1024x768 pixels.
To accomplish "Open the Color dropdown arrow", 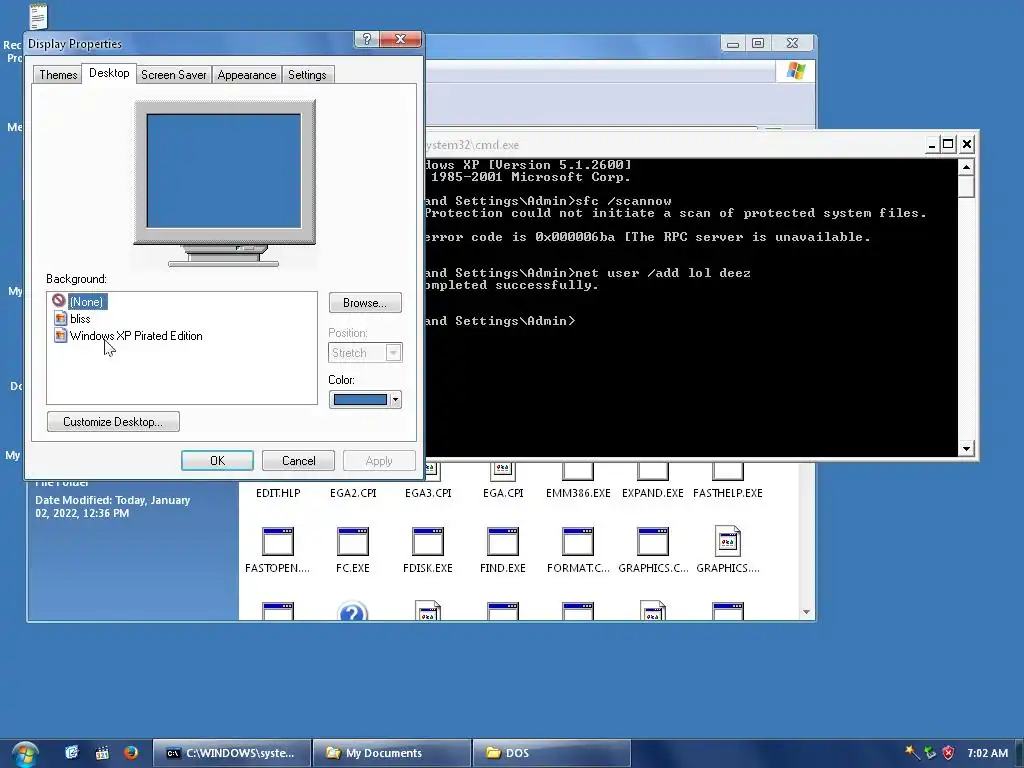I will (395, 400).
